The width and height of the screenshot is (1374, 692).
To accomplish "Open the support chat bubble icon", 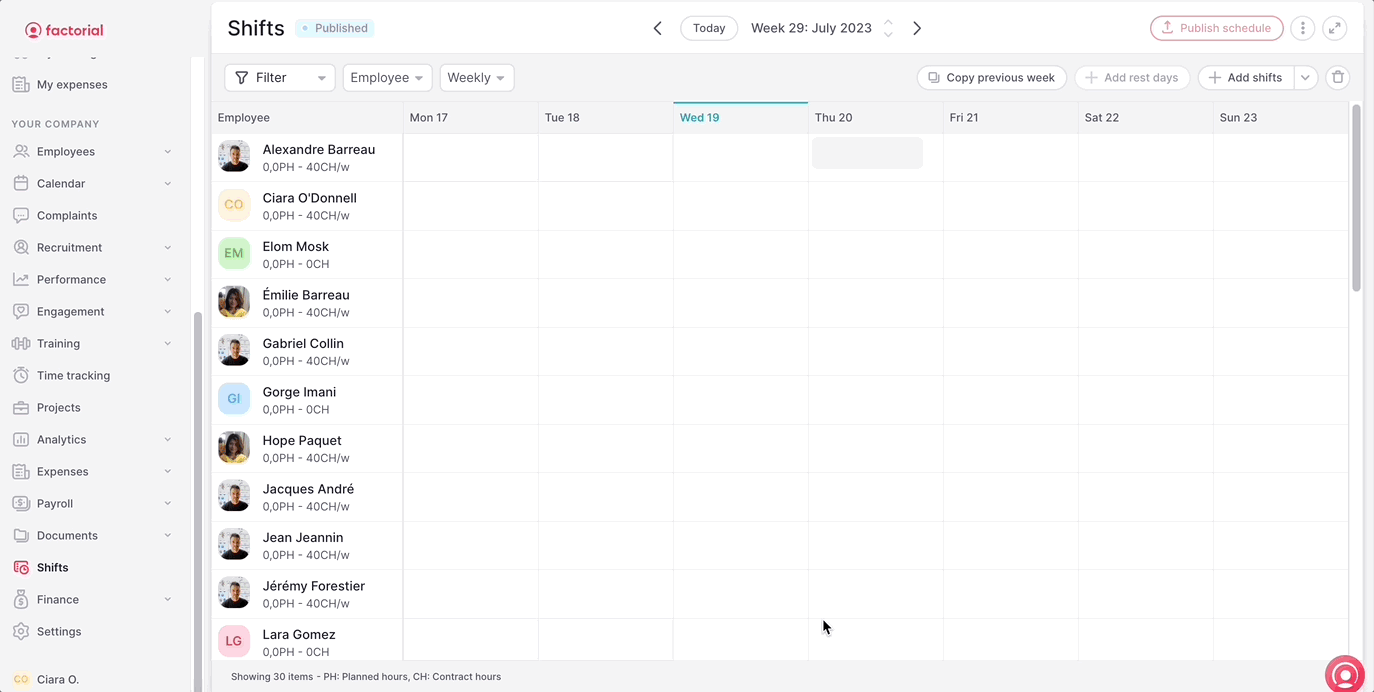I will tap(1346, 675).
